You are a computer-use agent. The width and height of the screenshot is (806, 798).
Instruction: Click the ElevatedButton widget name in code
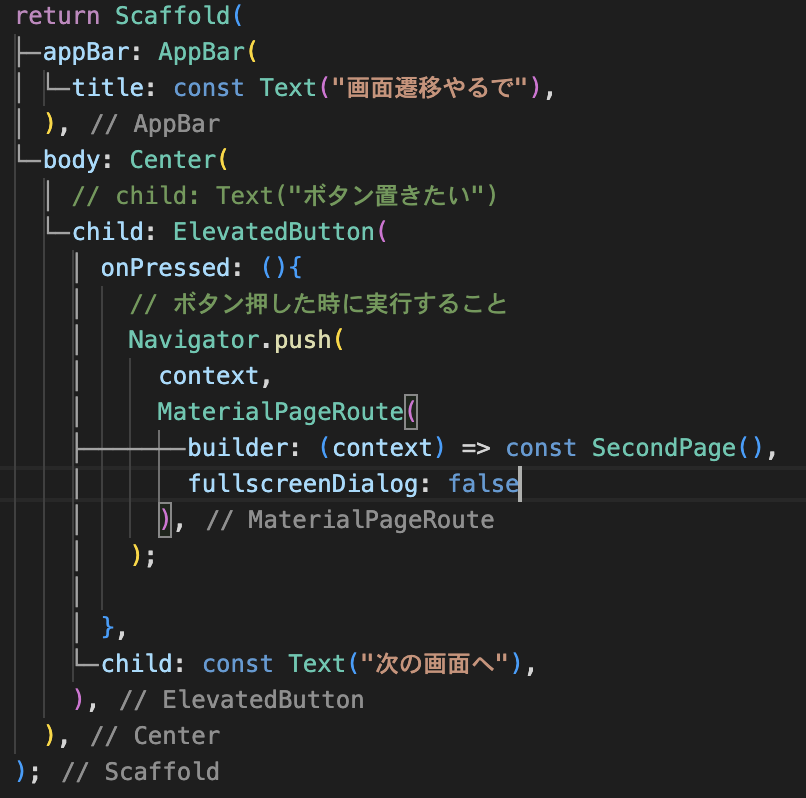[x=272, y=232]
